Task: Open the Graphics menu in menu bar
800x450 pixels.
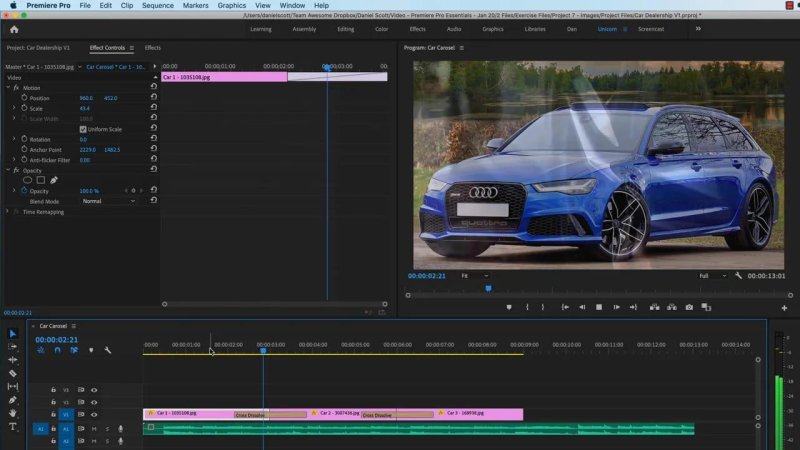Action: pos(232,6)
